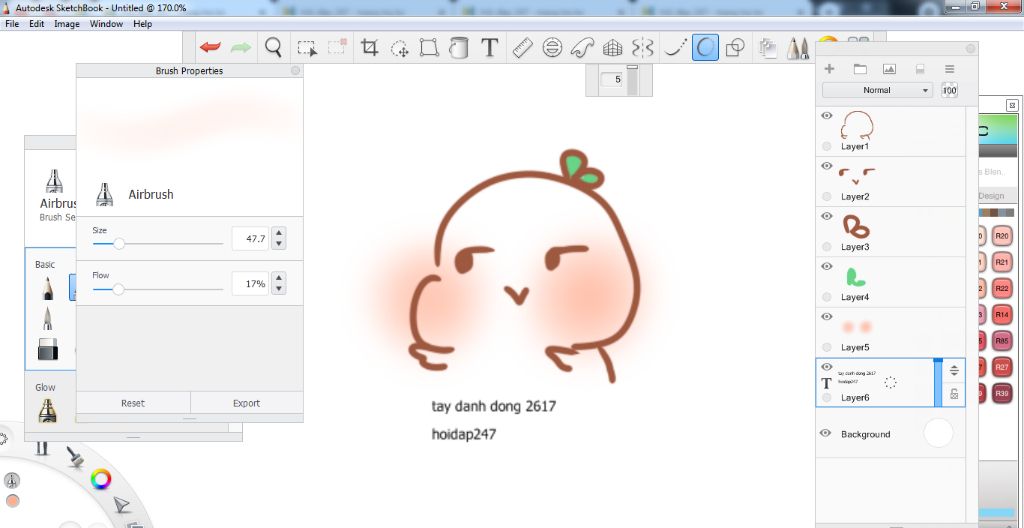The height and width of the screenshot is (528, 1024).
Task: Select the Zoom magnifier tool
Action: click(x=273, y=47)
